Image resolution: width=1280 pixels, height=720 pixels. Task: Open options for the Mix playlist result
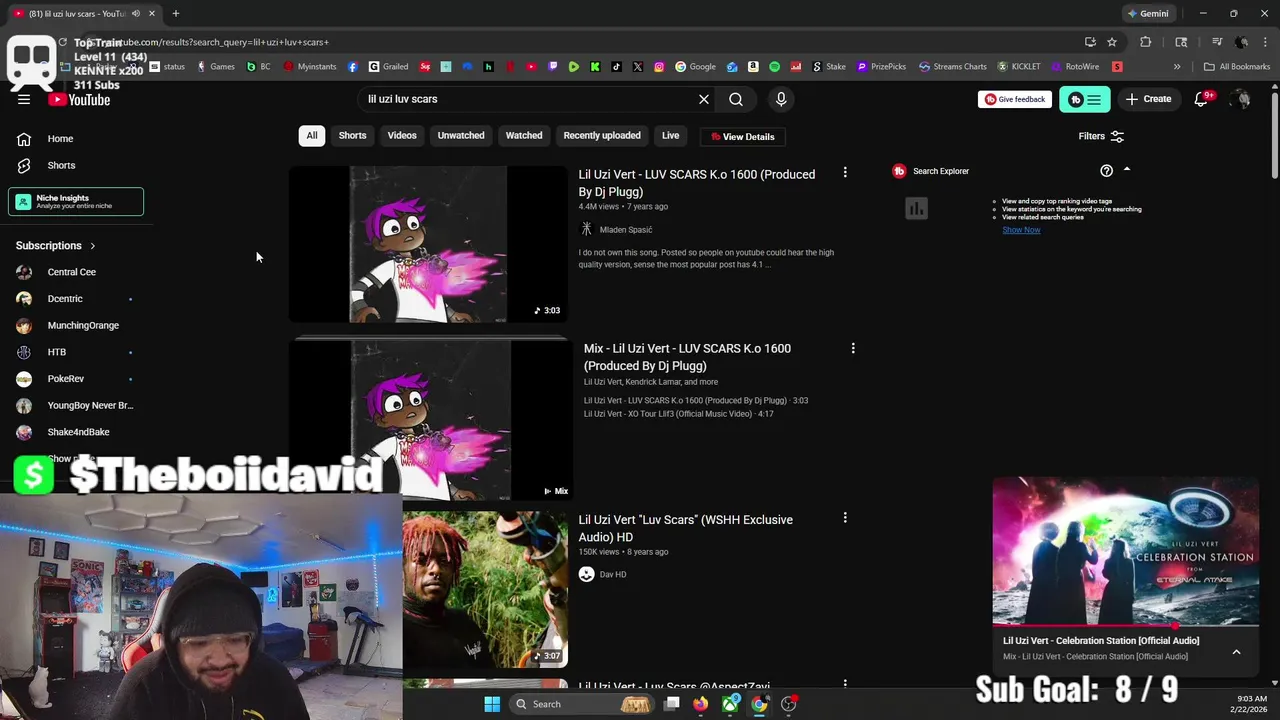click(853, 348)
